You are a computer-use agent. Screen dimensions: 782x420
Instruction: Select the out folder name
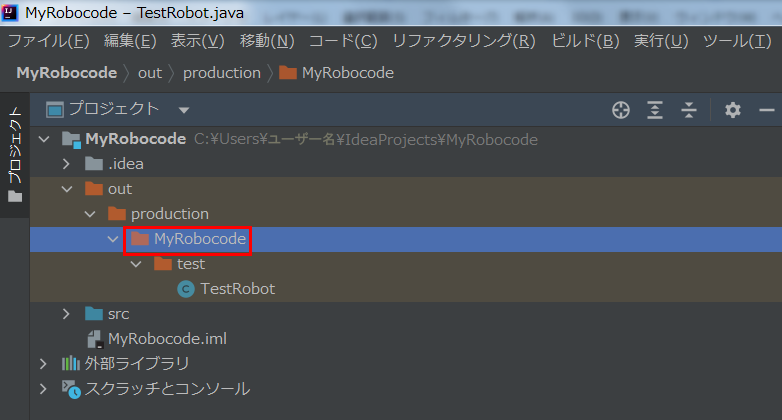click(x=120, y=189)
